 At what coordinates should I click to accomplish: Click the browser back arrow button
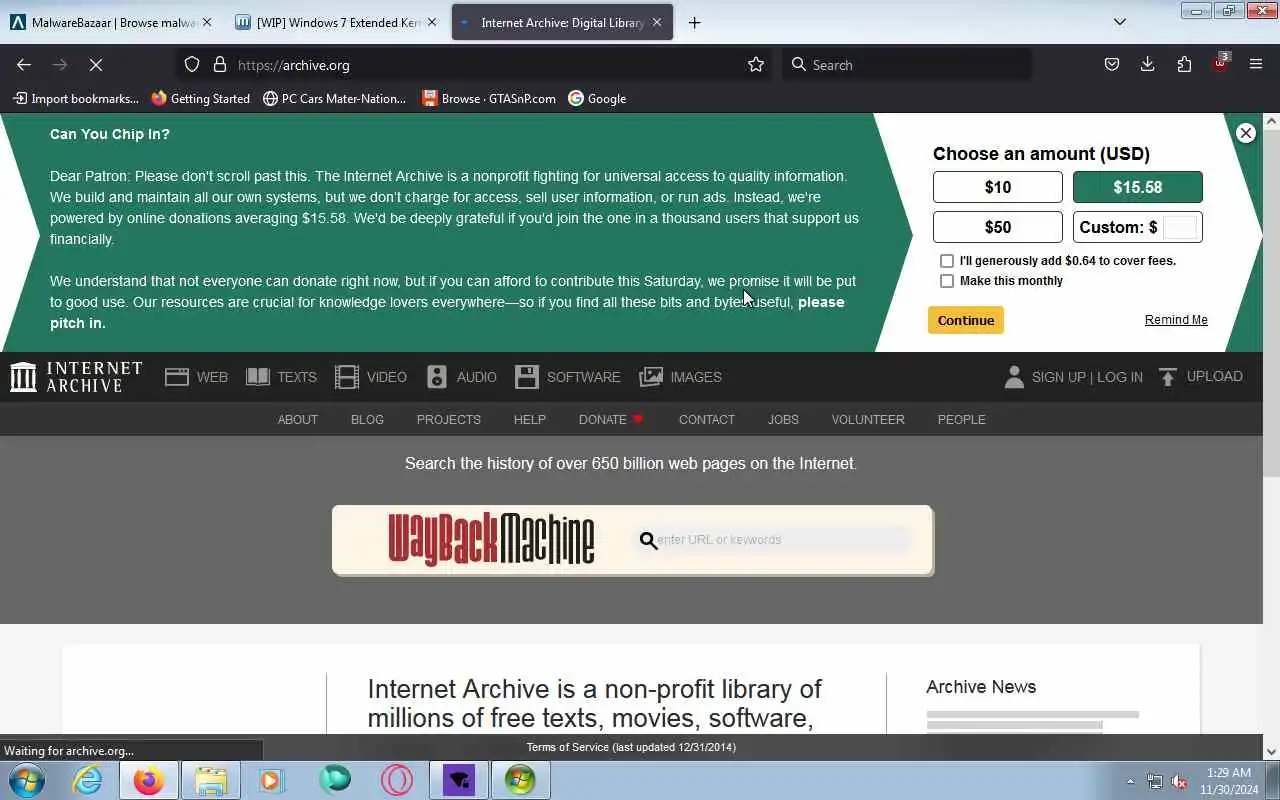tap(24, 64)
